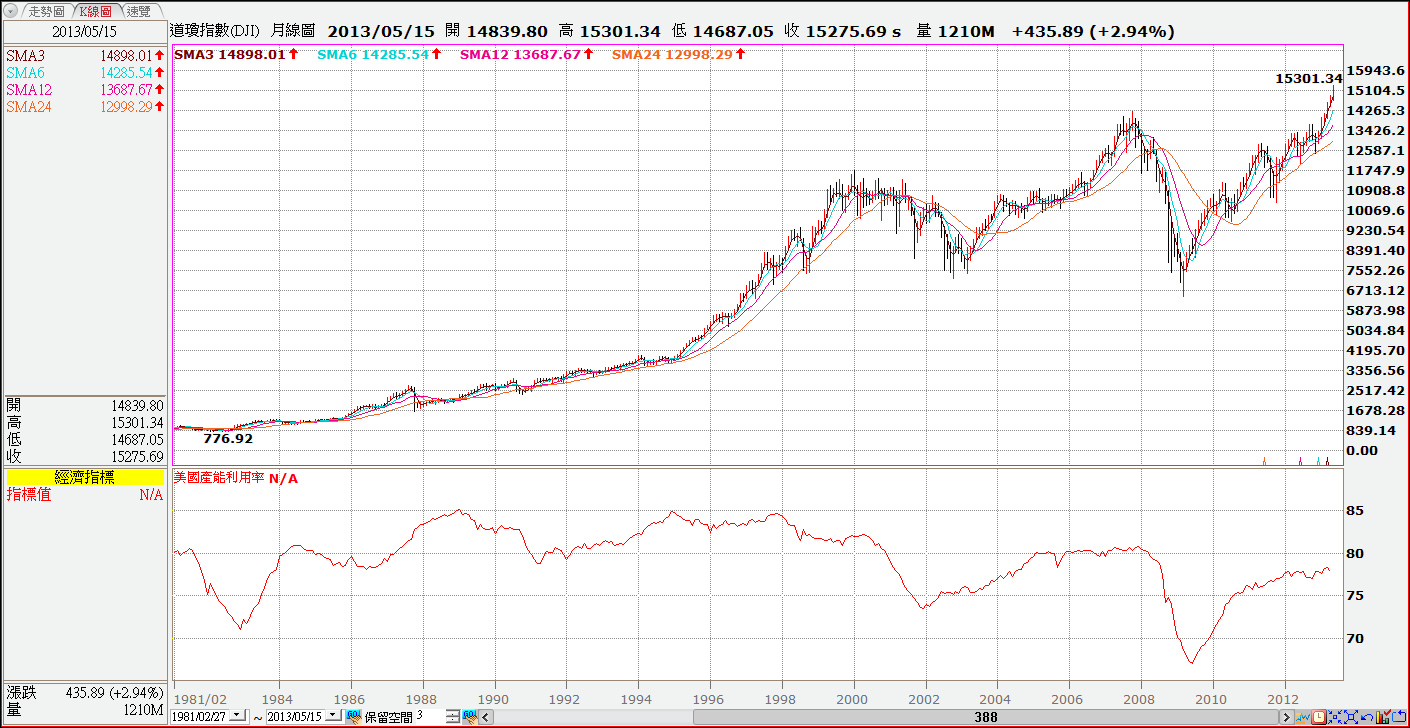The image size is (1410, 728).
Task: Click SMA6 14285.54 legend on chart
Action: [379, 54]
